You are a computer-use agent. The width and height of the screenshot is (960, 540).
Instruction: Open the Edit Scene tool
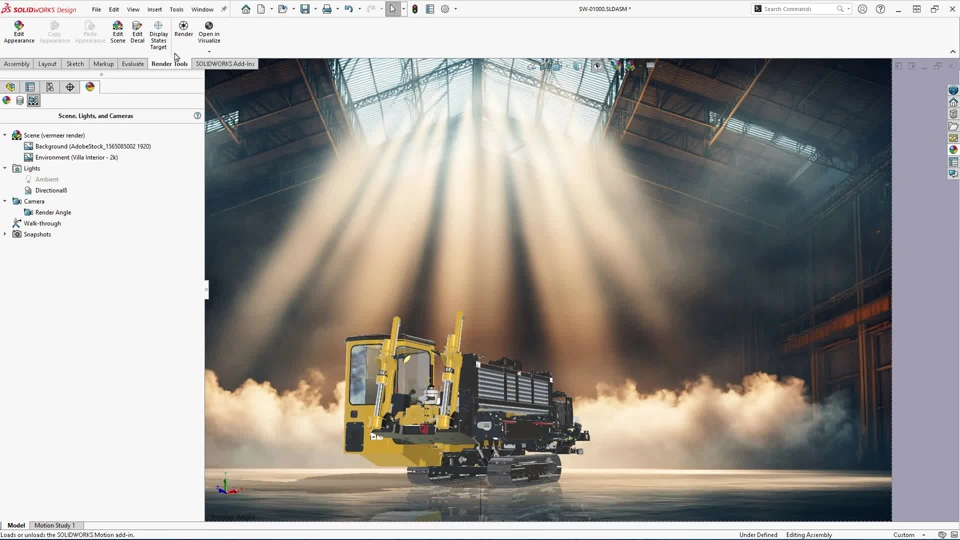click(x=118, y=32)
